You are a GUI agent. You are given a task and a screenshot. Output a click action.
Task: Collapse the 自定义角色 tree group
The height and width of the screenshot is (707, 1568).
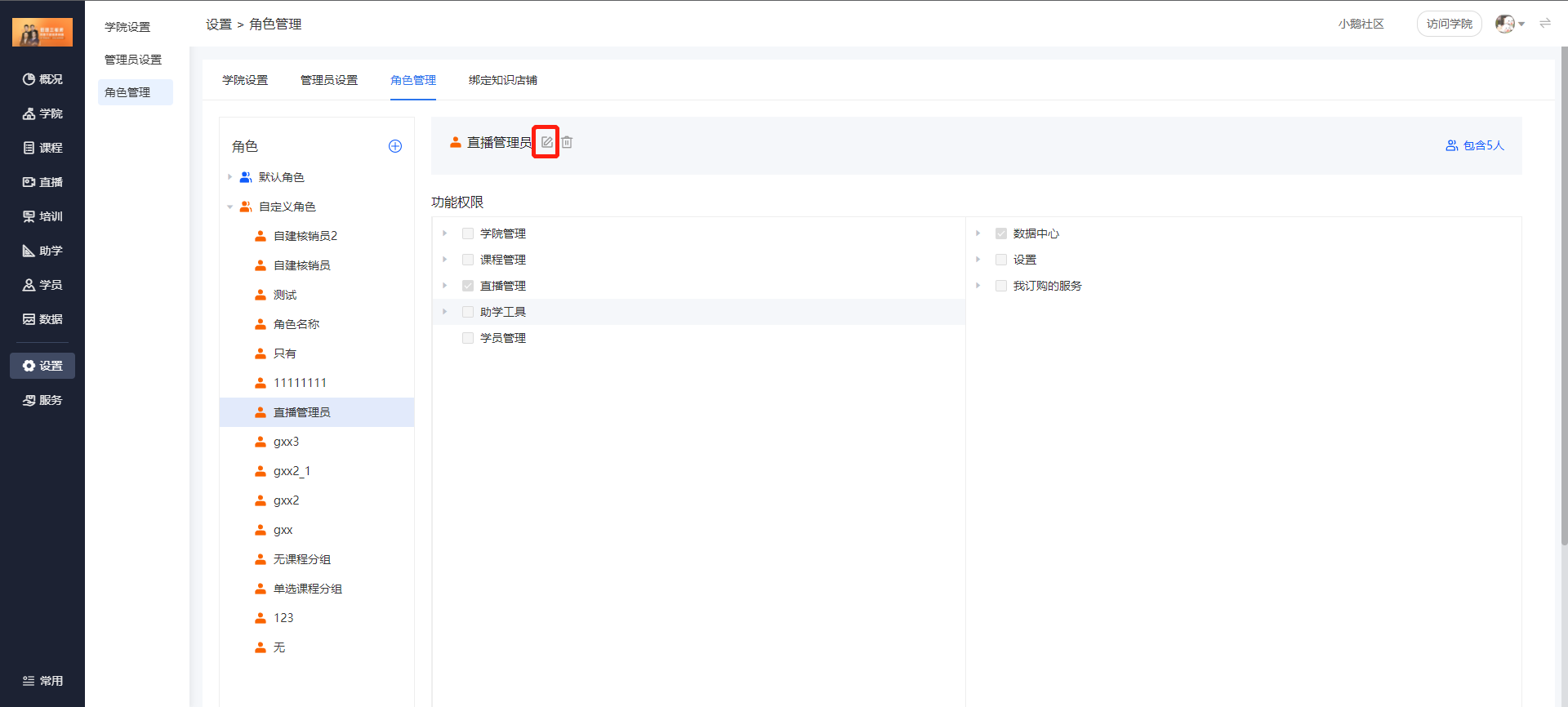pyautogui.click(x=230, y=207)
